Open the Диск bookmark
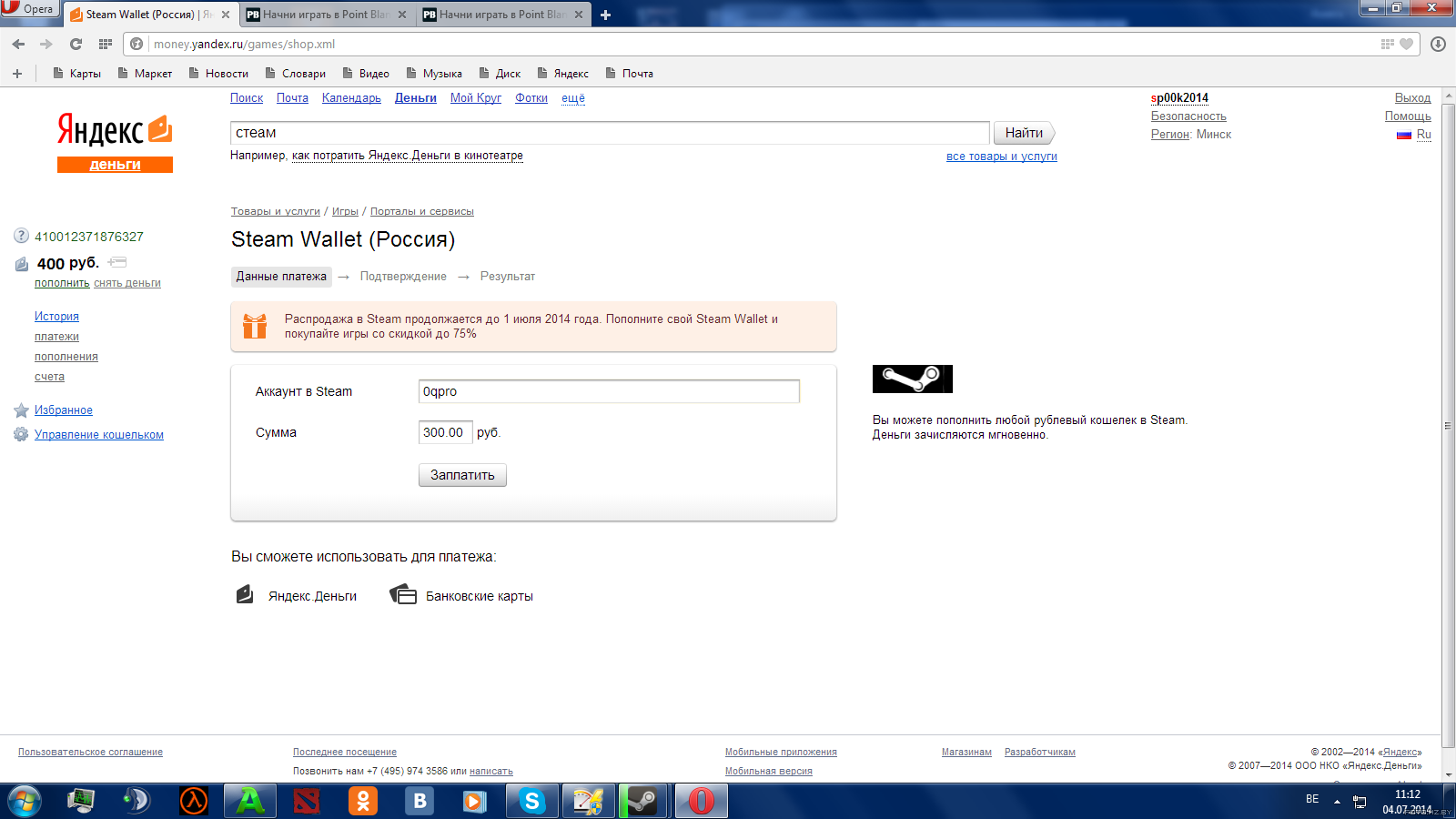 [x=500, y=74]
